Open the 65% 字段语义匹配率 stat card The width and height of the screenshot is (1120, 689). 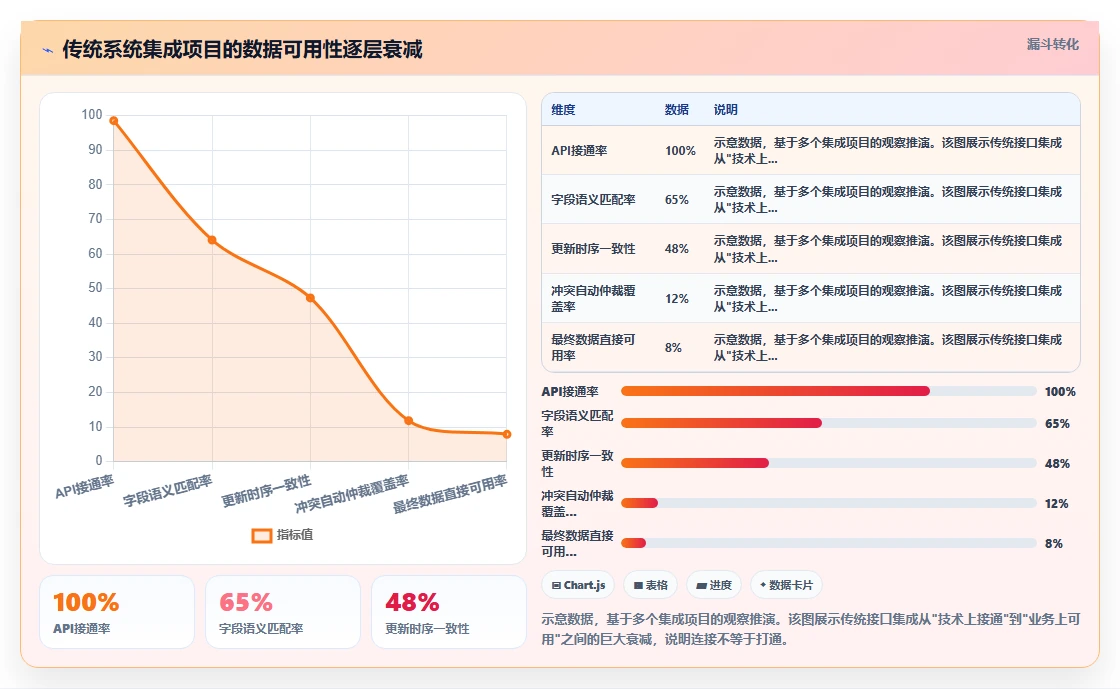[283, 613]
